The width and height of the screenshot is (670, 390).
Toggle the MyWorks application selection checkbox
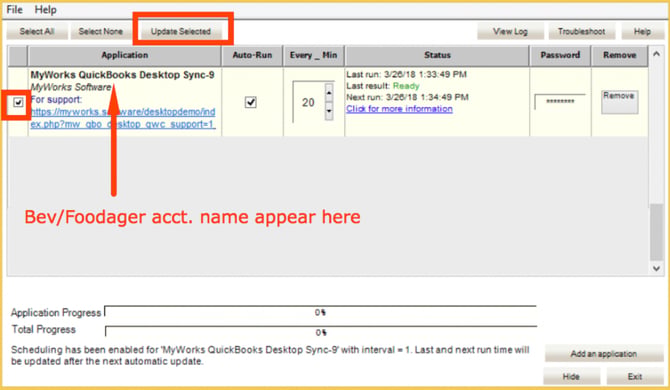pyautogui.click(x=18, y=103)
